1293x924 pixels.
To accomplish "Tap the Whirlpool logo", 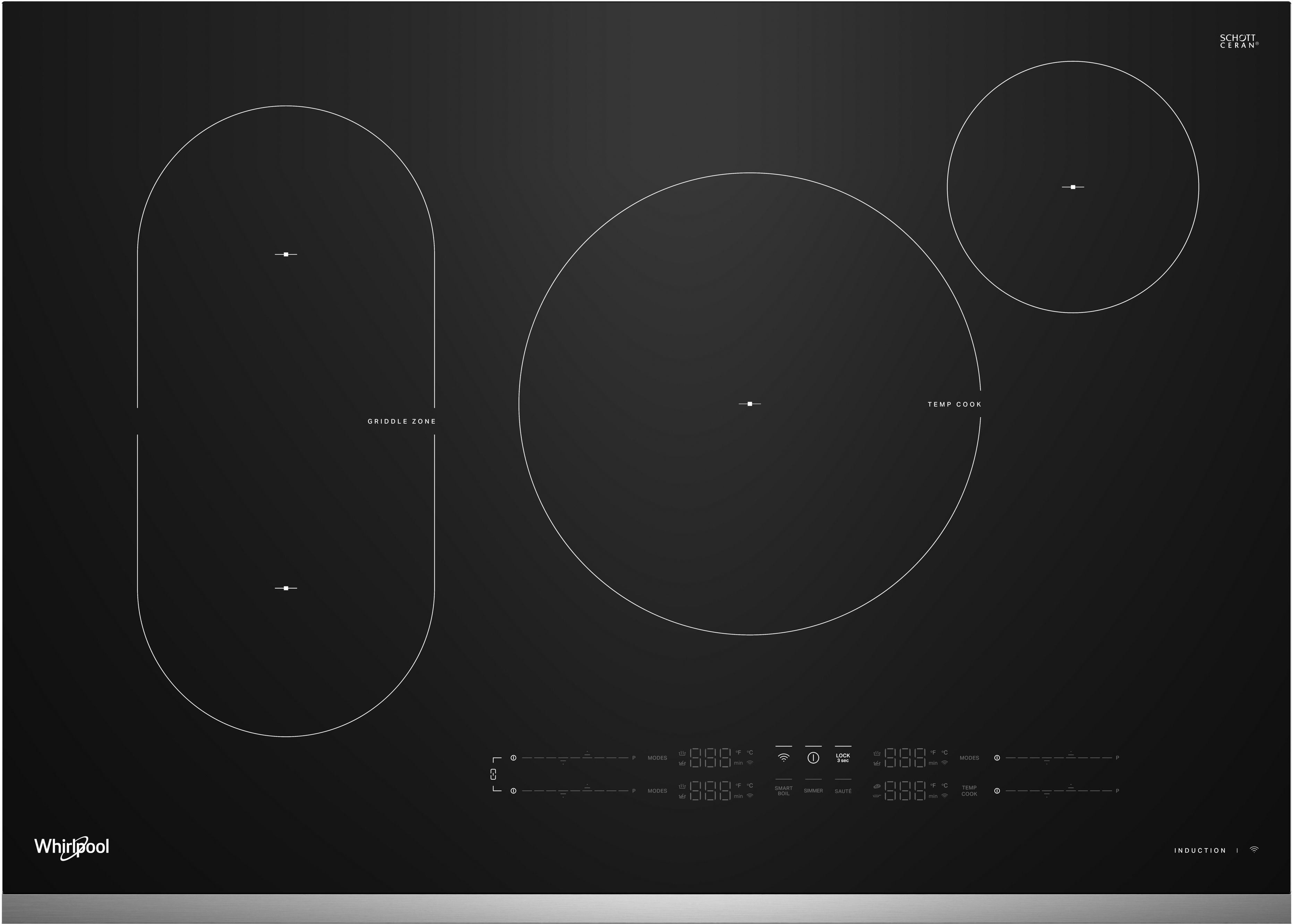I will [72, 847].
